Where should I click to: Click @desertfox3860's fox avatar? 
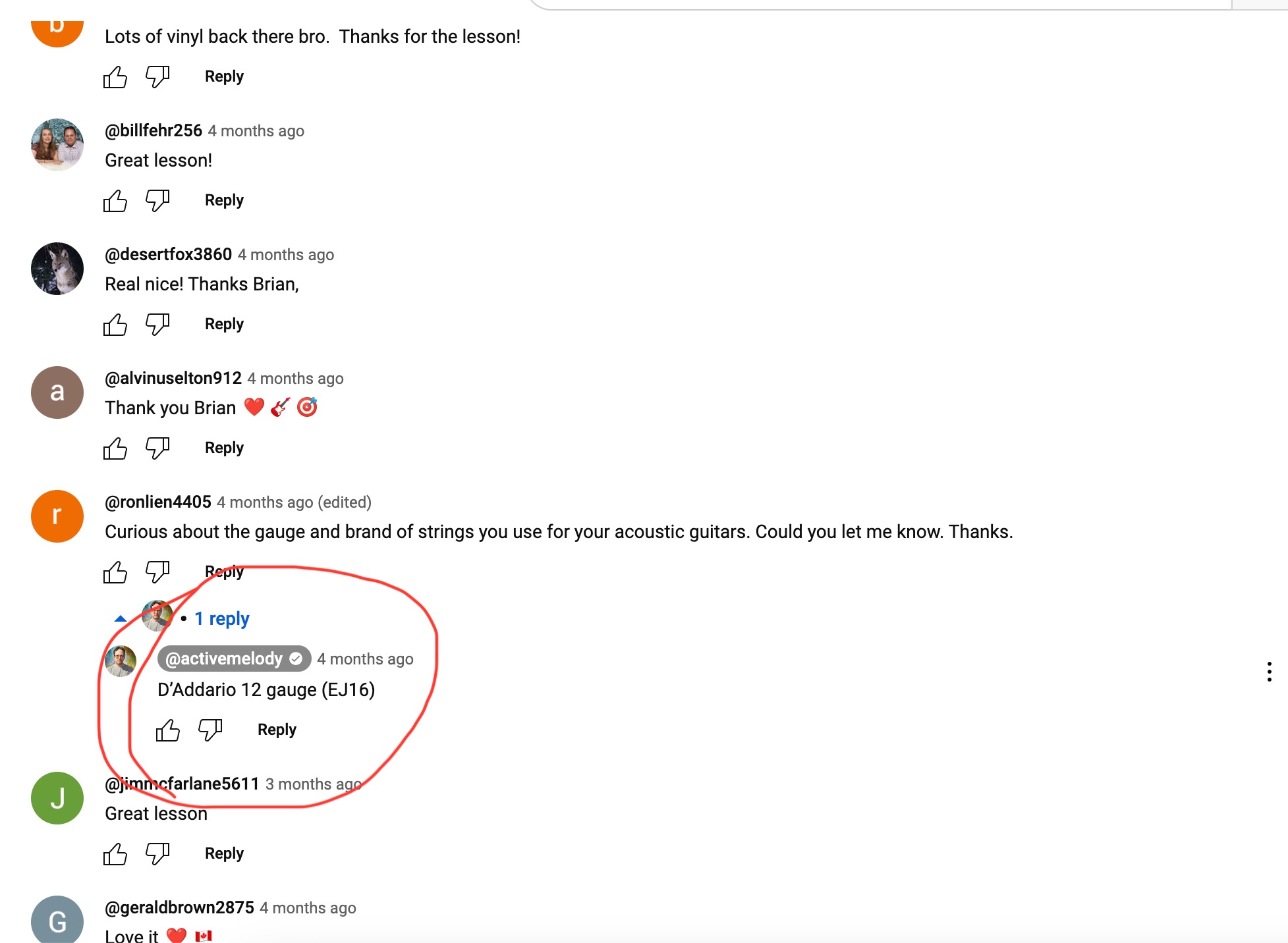pyautogui.click(x=57, y=269)
